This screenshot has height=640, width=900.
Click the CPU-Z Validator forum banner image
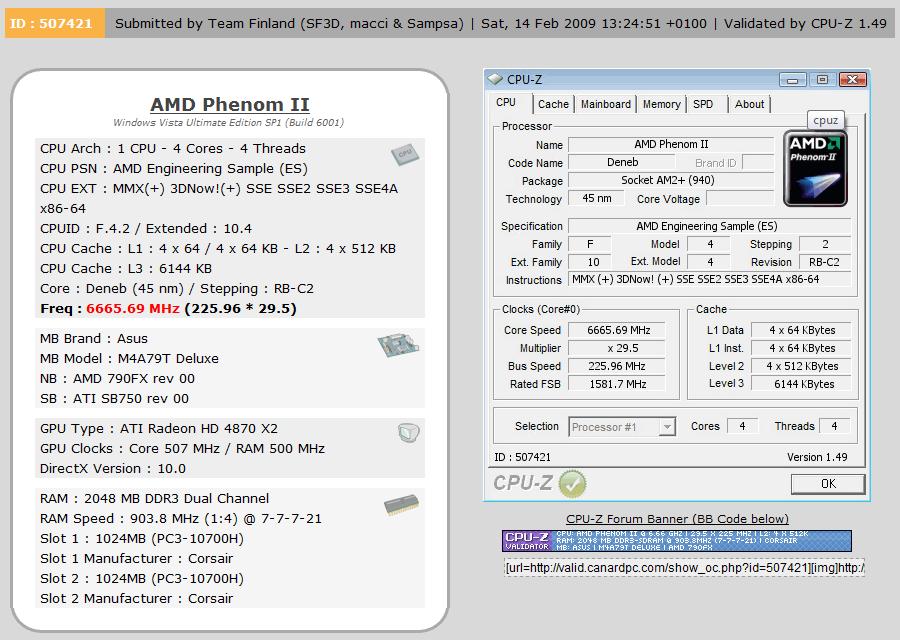pyautogui.click(x=677, y=541)
